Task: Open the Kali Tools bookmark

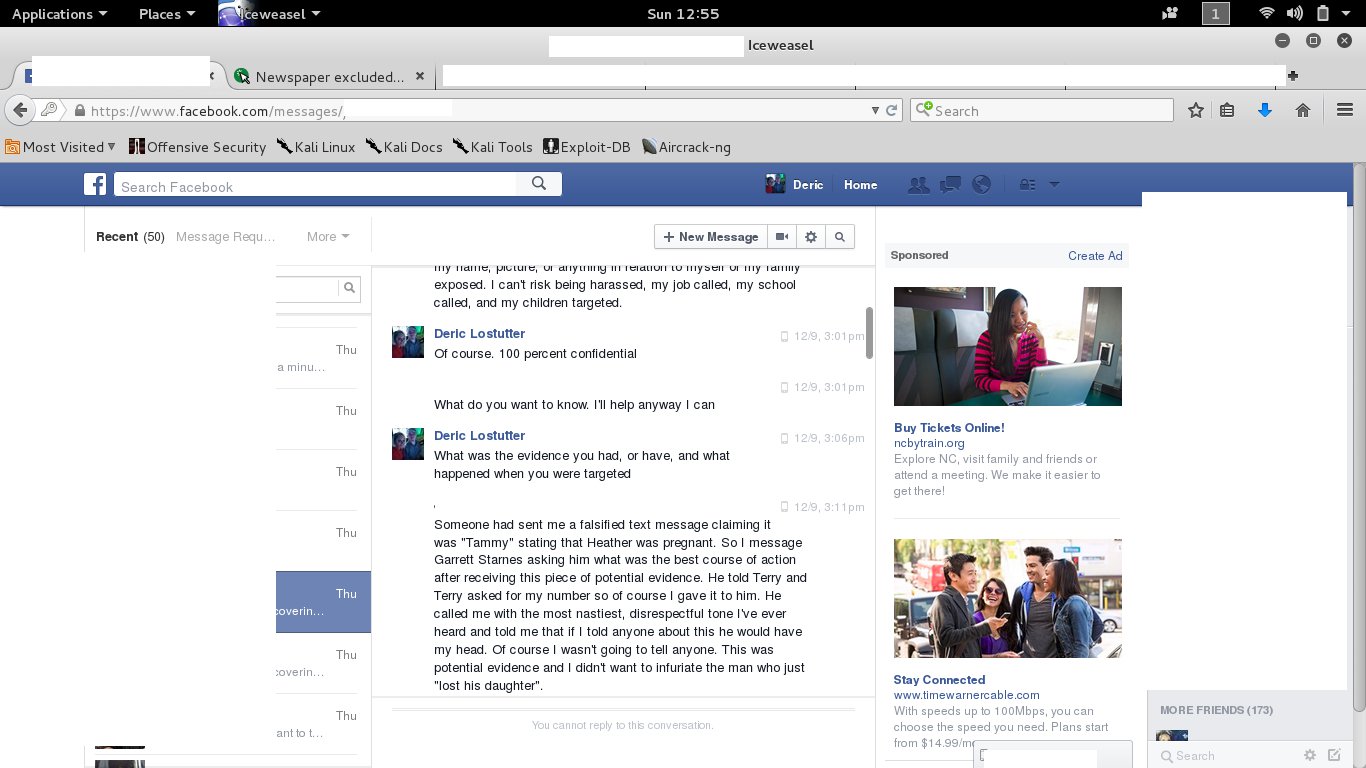Action: pyautogui.click(x=492, y=147)
